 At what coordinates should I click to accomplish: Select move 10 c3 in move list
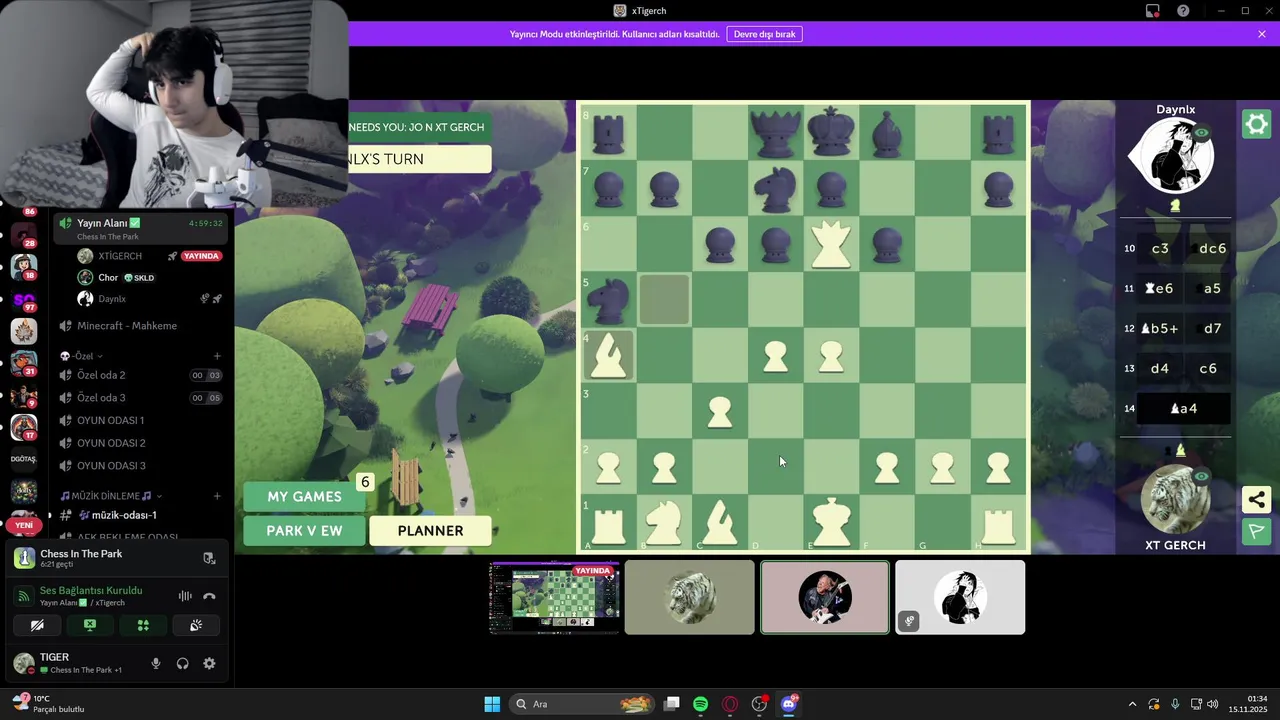point(1160,249)
